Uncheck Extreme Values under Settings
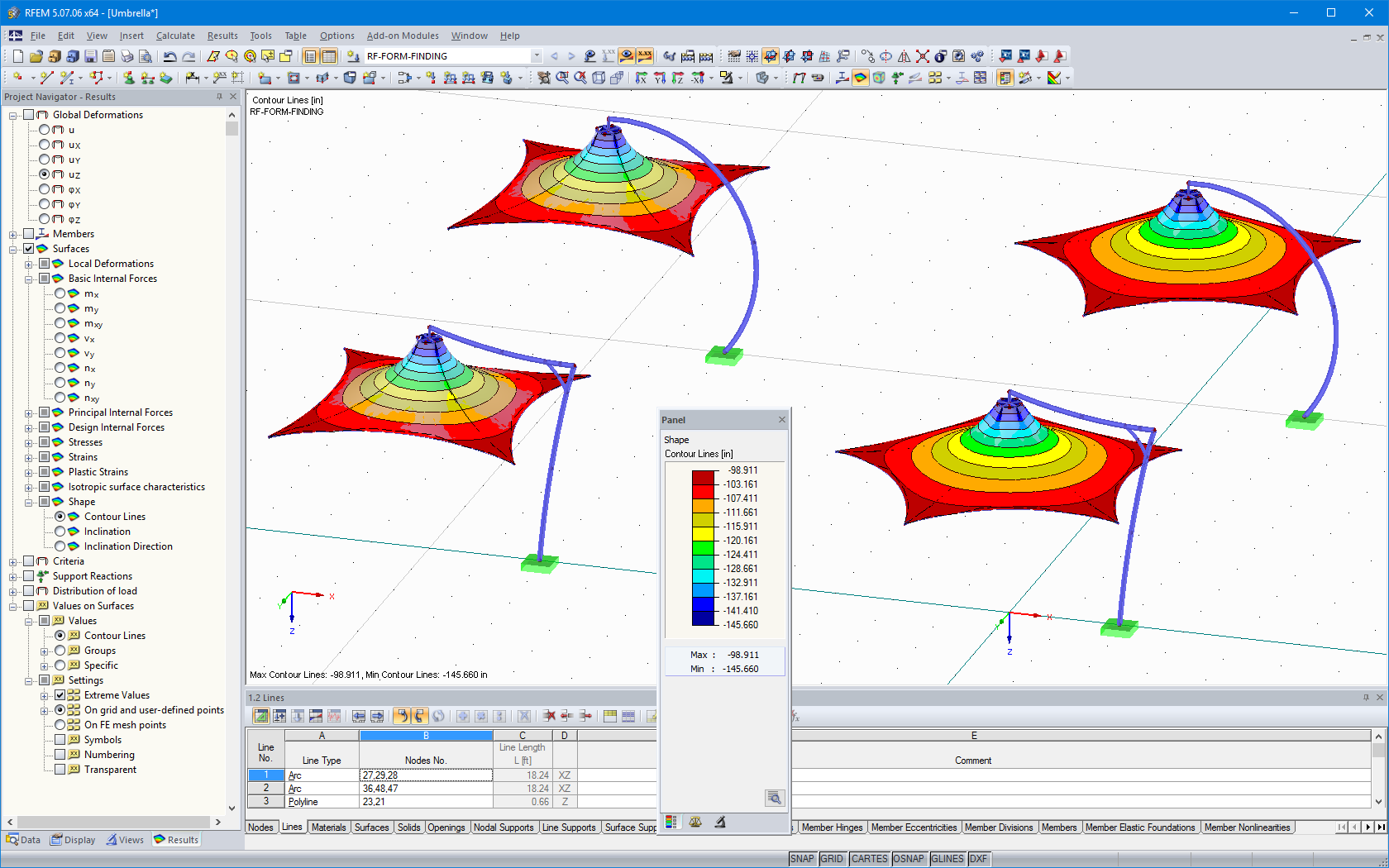This screenshot has height=868, width=1389. pos(60,695)
